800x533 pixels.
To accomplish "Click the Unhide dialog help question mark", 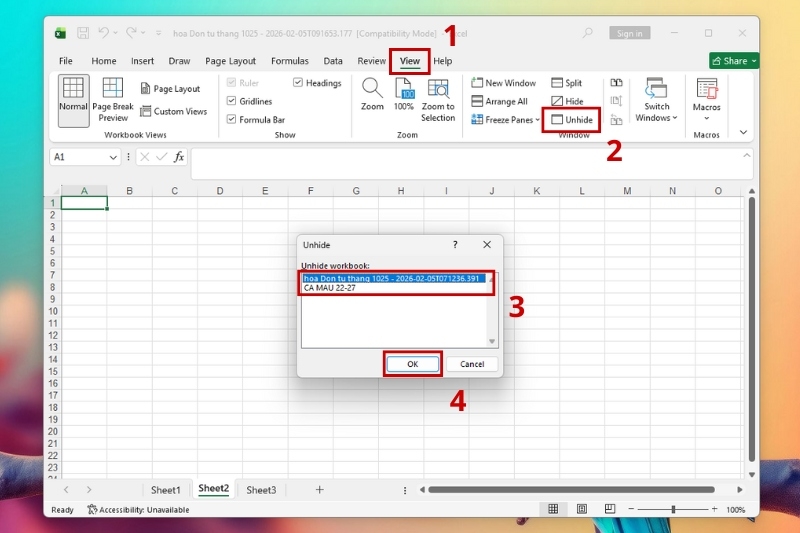I will [x=455, y=245].
